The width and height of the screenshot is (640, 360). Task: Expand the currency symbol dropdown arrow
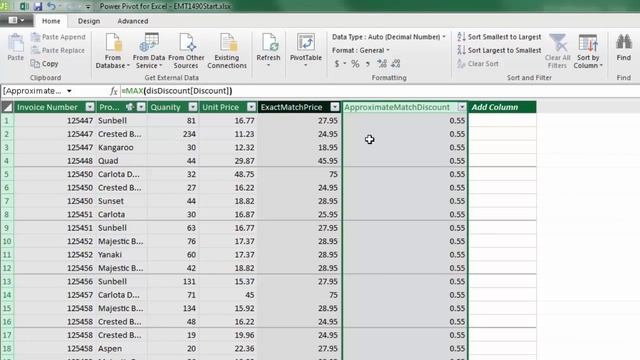(x=345, y=64)
